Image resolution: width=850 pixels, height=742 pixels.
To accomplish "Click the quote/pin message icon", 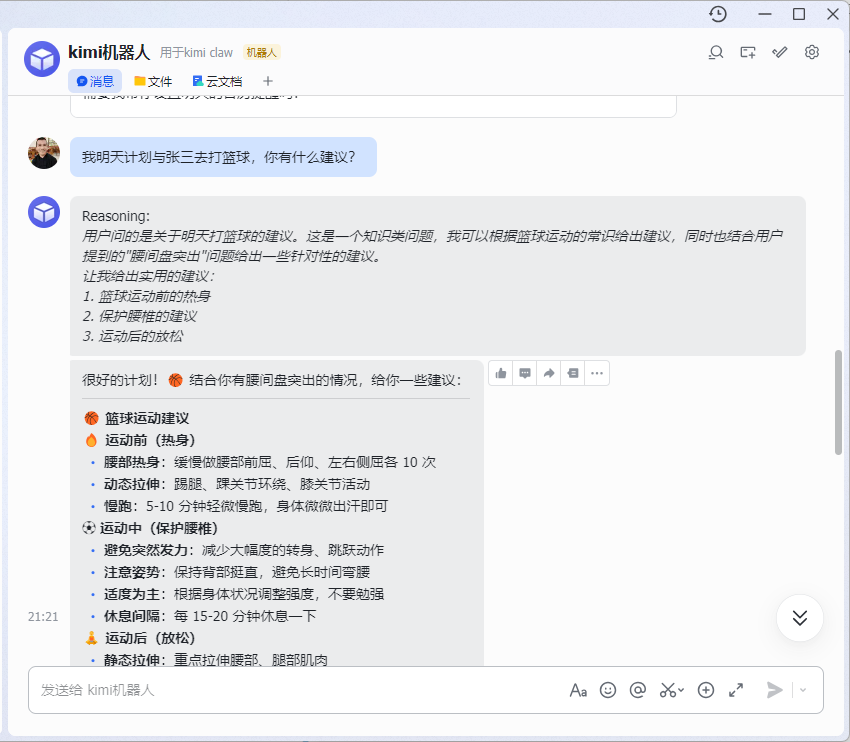I will [572, 373].
